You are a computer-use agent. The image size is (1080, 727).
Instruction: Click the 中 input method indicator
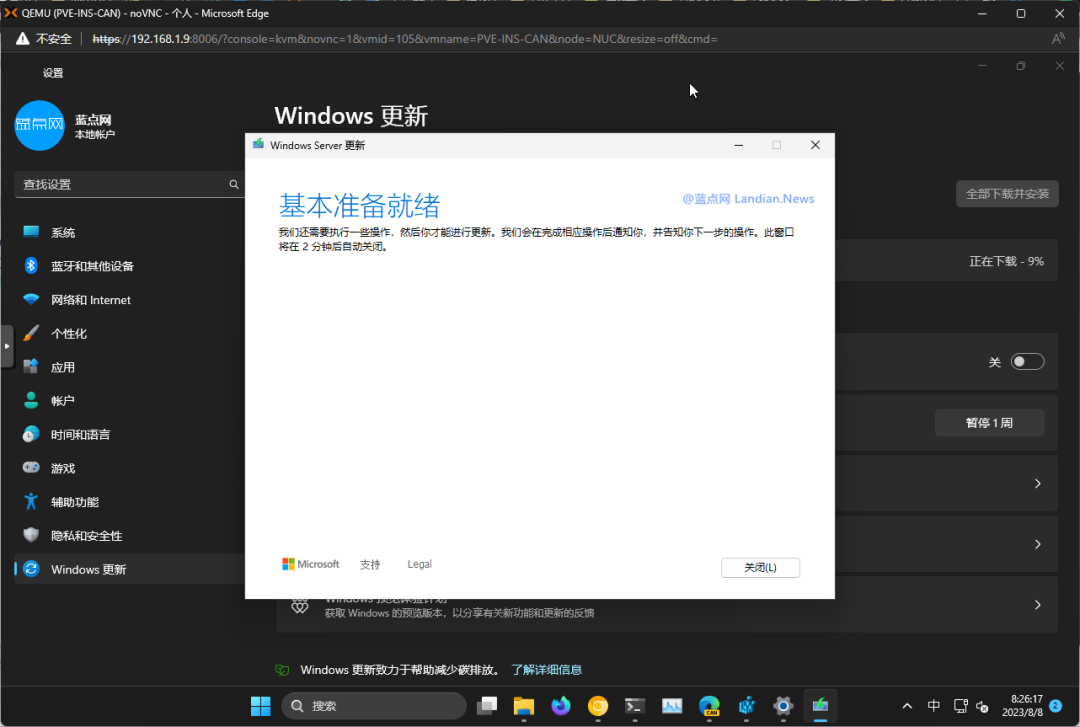(933, 706)
